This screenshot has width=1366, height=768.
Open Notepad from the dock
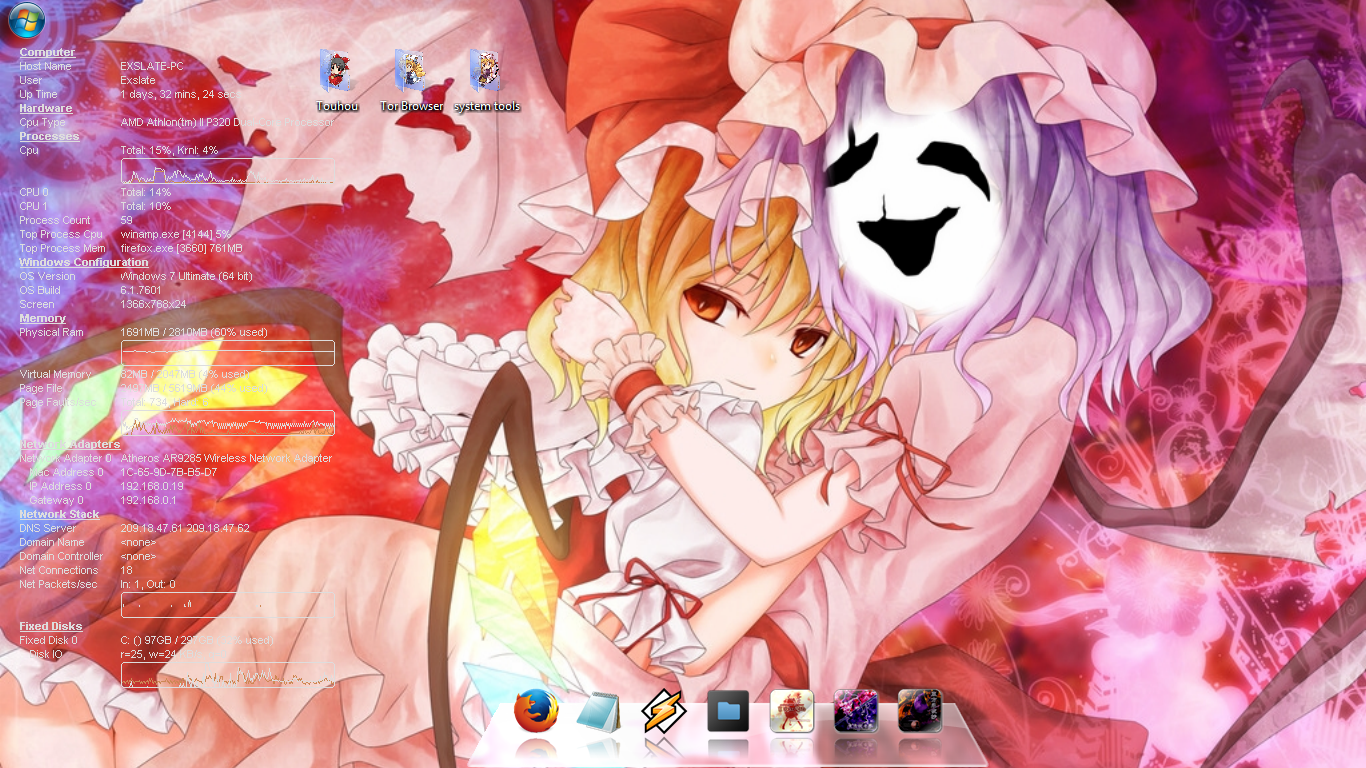(599, 711)
